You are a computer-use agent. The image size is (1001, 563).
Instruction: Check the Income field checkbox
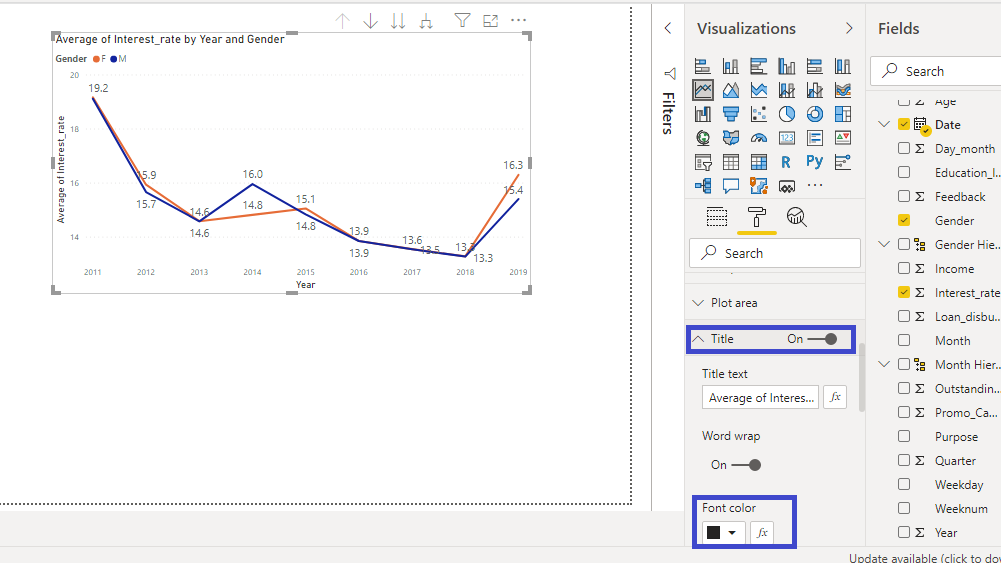pyautogui.click(x=904, y=269)
